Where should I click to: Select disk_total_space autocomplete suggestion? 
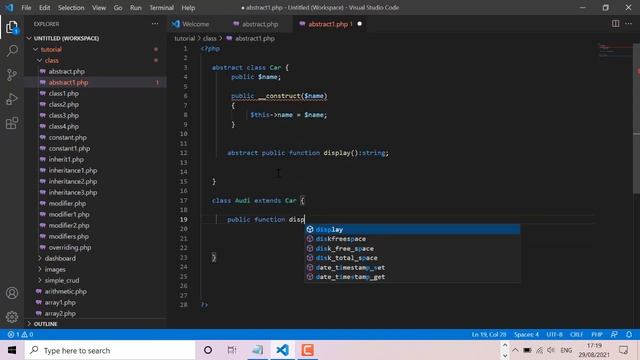(x=412, y=258)
